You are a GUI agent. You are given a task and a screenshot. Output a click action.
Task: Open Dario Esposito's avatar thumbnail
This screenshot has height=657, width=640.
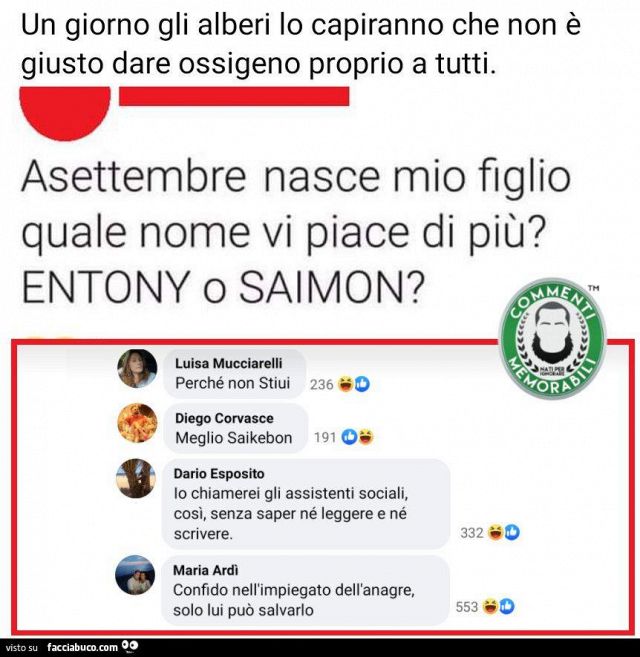click(136, 478)
